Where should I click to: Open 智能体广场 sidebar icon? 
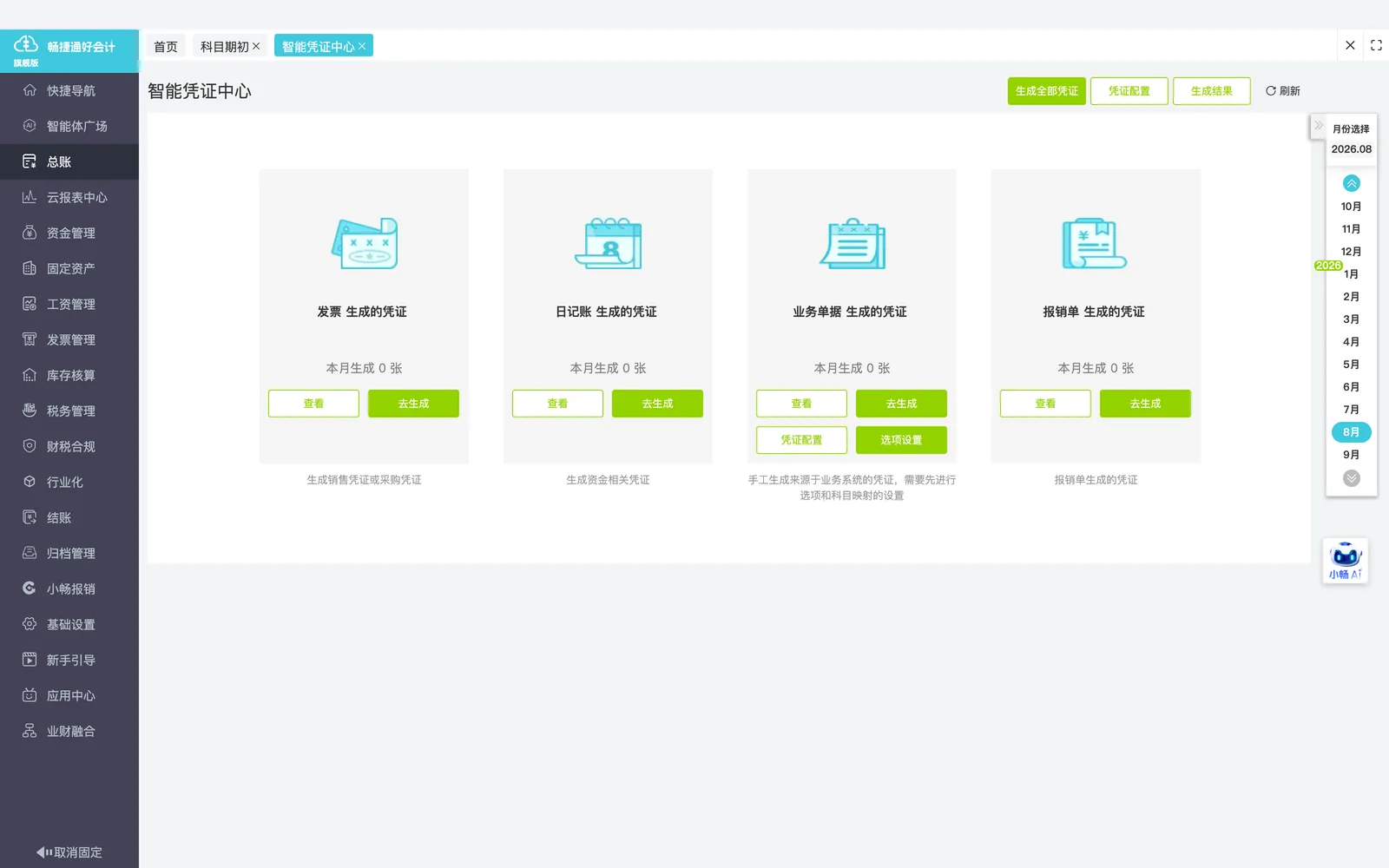coord(30,126)
